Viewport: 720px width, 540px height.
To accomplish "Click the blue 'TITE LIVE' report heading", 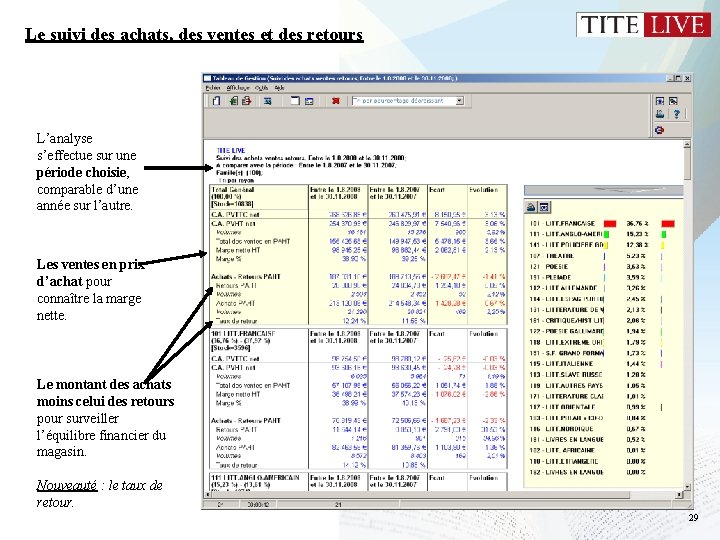I will coord(231,151).
